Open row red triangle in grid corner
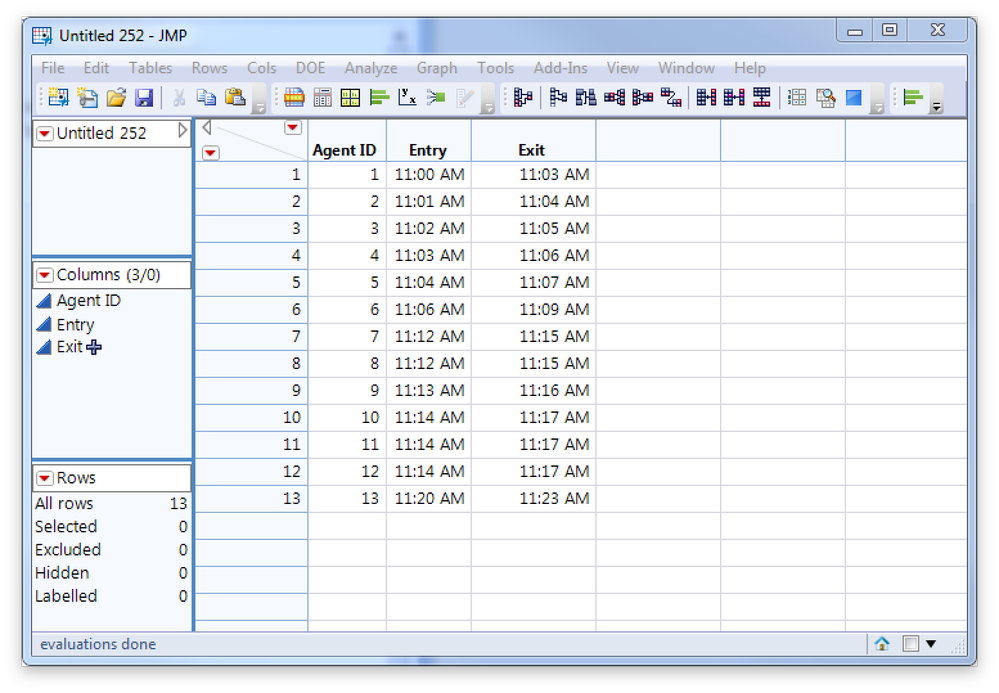 [211, 152]
